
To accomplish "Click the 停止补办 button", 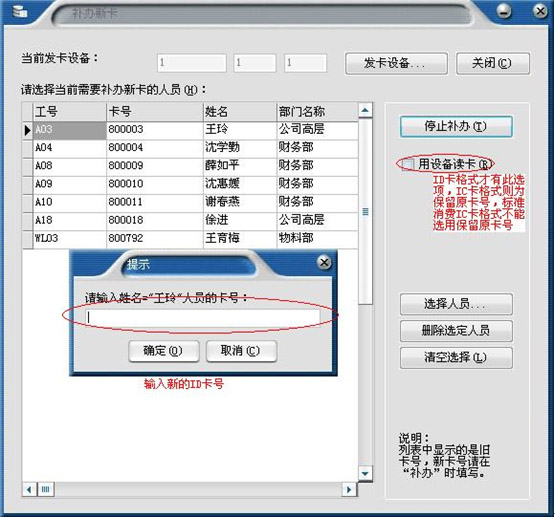I will pyautogui.click(x=456, y=126).
